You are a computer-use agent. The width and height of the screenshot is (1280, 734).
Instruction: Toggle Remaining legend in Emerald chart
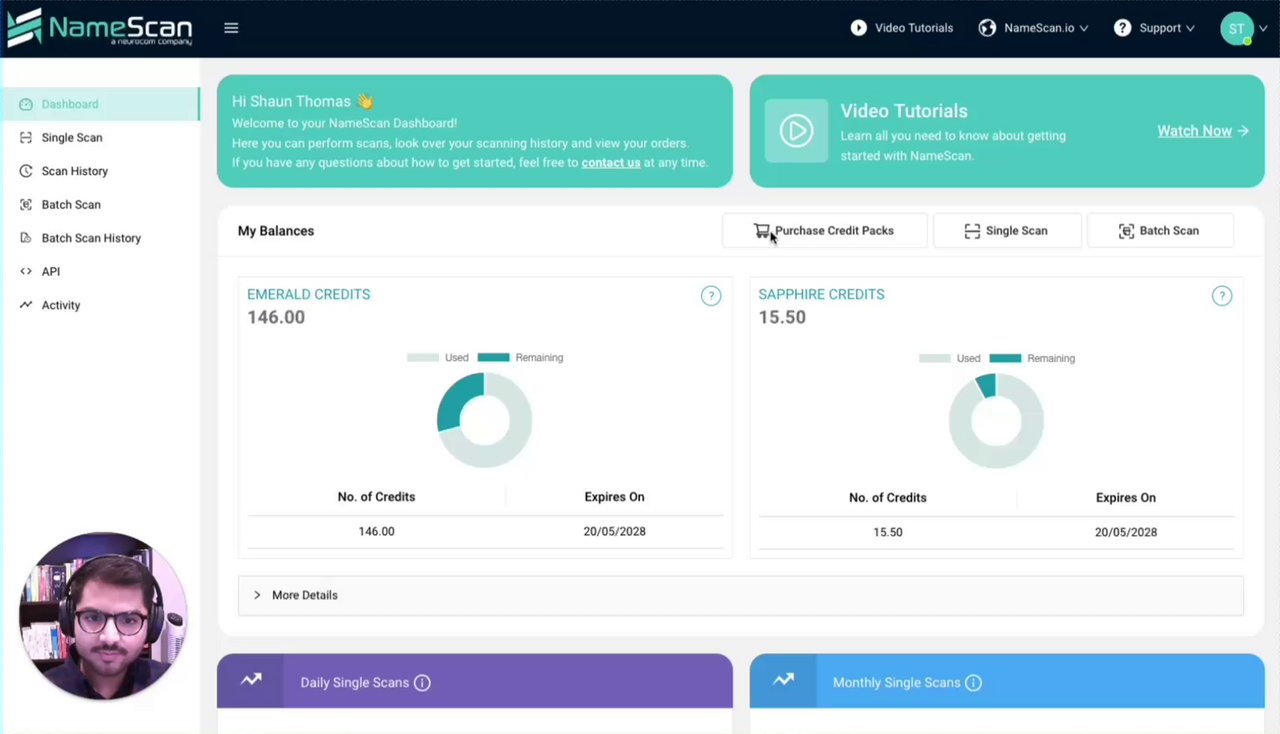coord(520,357)
